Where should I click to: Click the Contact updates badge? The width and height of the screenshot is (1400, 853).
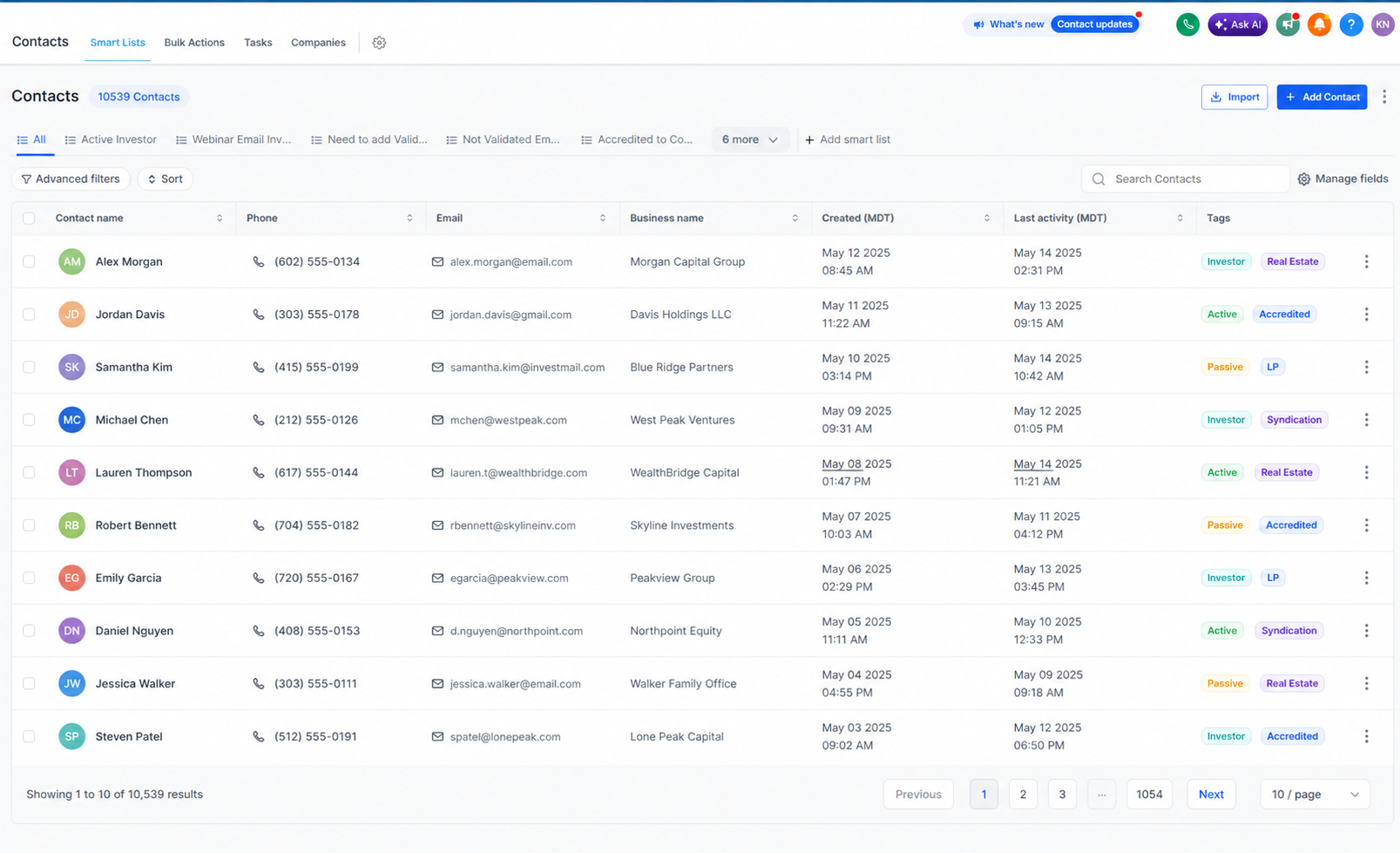(x=1094, y=24)
